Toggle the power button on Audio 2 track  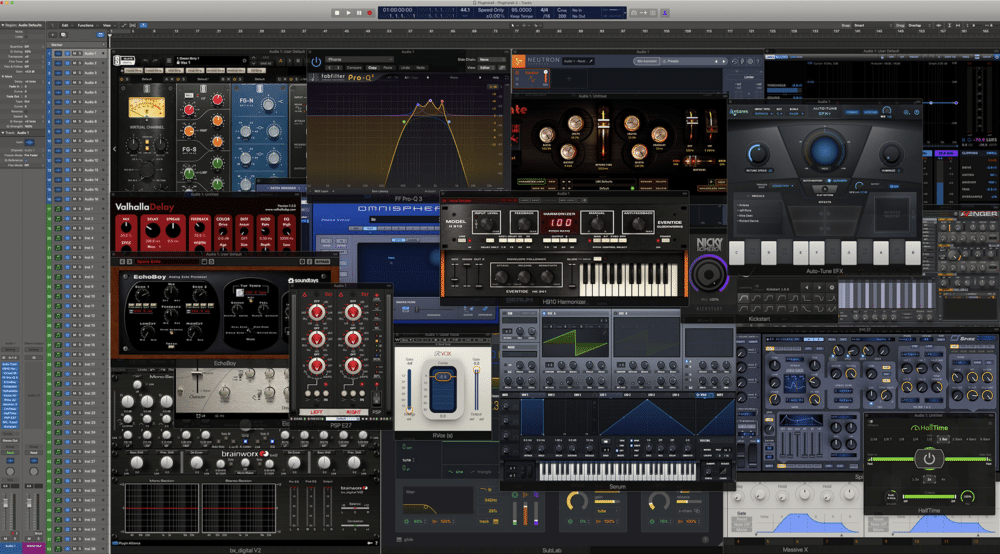tap(67, 63)
